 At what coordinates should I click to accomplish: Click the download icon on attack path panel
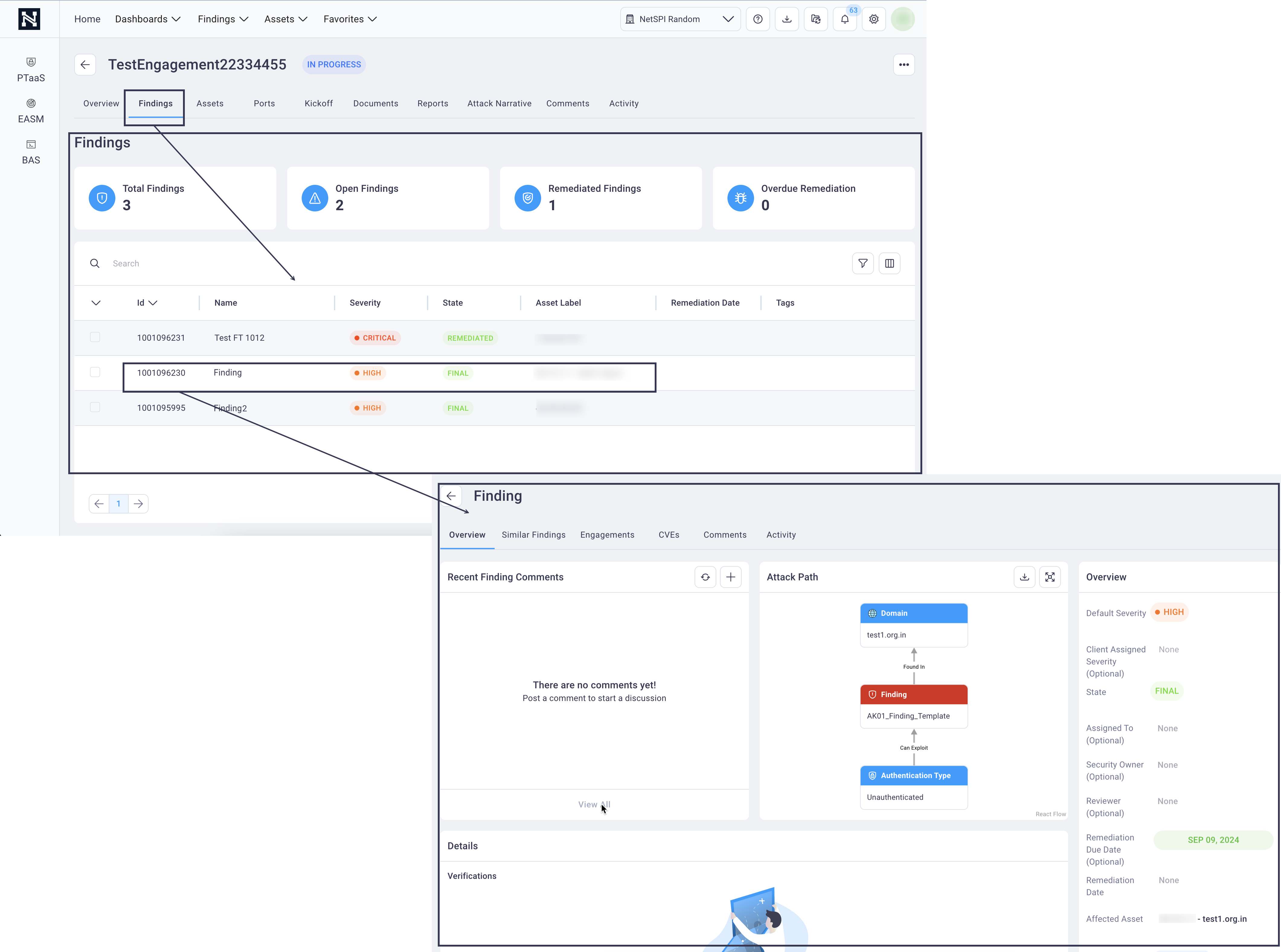coord(1024,577)
